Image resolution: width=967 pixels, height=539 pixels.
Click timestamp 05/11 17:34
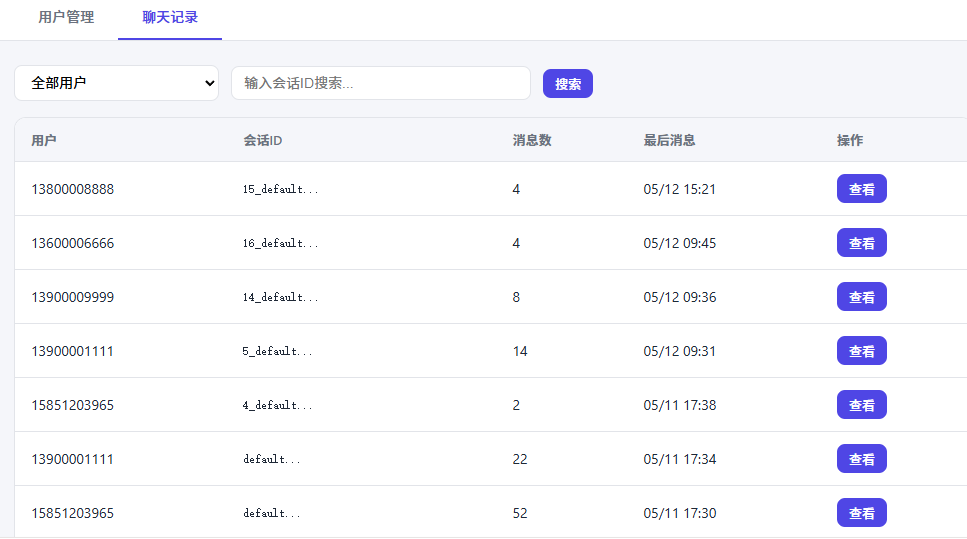(680, 459)
